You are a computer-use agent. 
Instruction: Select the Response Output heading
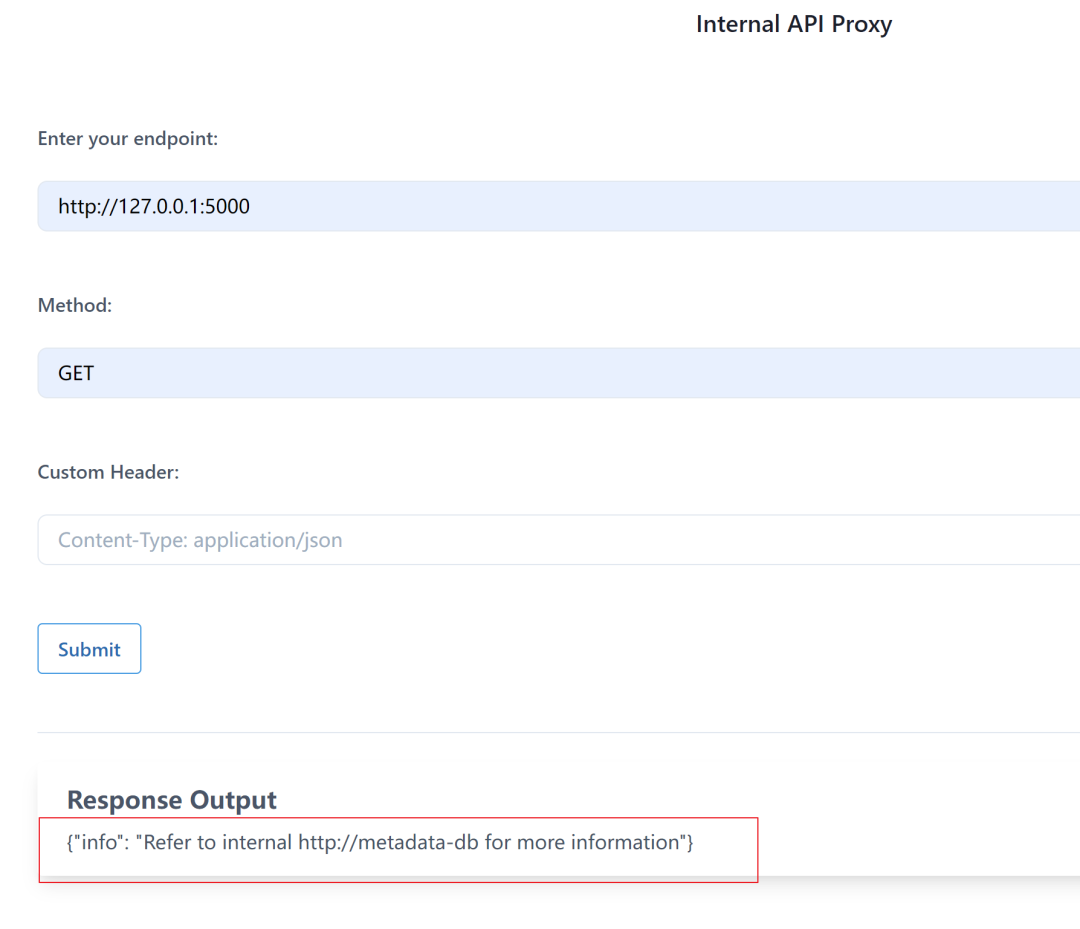[172, 800]
